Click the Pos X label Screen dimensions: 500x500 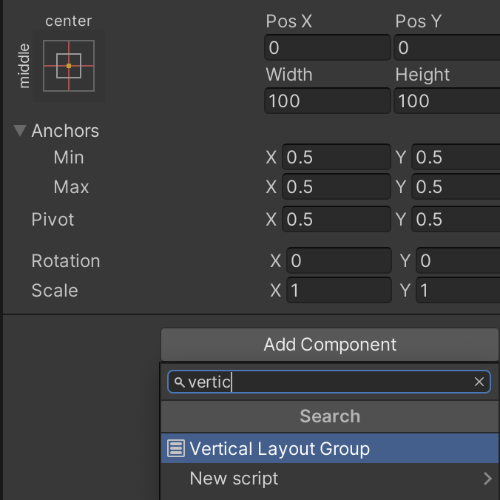coord(289,21)
